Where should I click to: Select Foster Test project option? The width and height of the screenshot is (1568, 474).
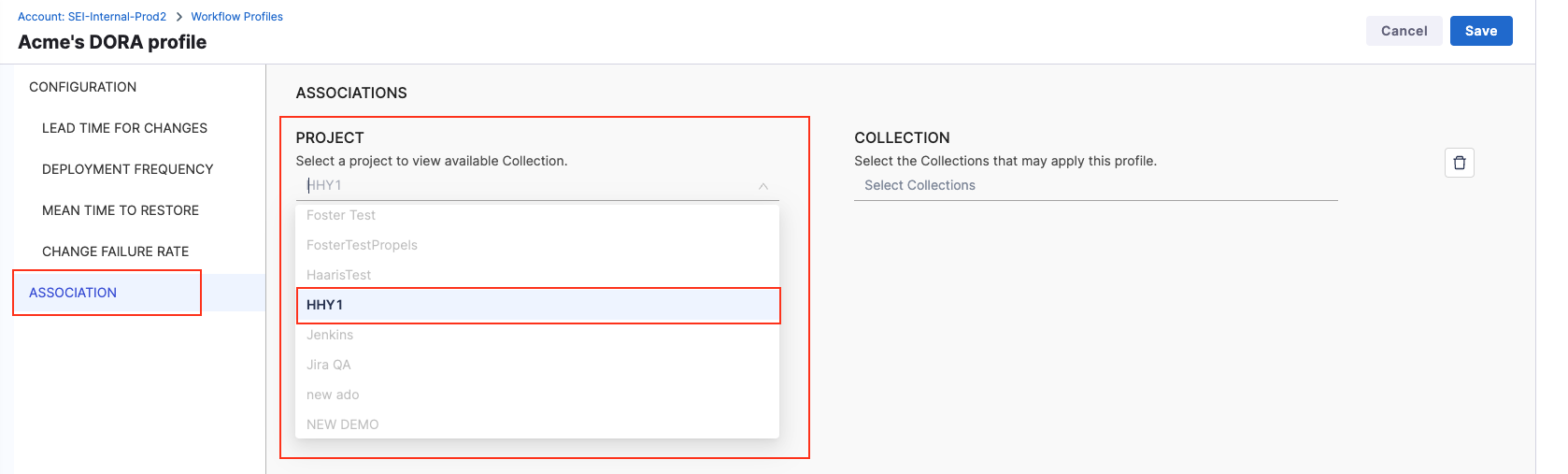click(341, 215)
